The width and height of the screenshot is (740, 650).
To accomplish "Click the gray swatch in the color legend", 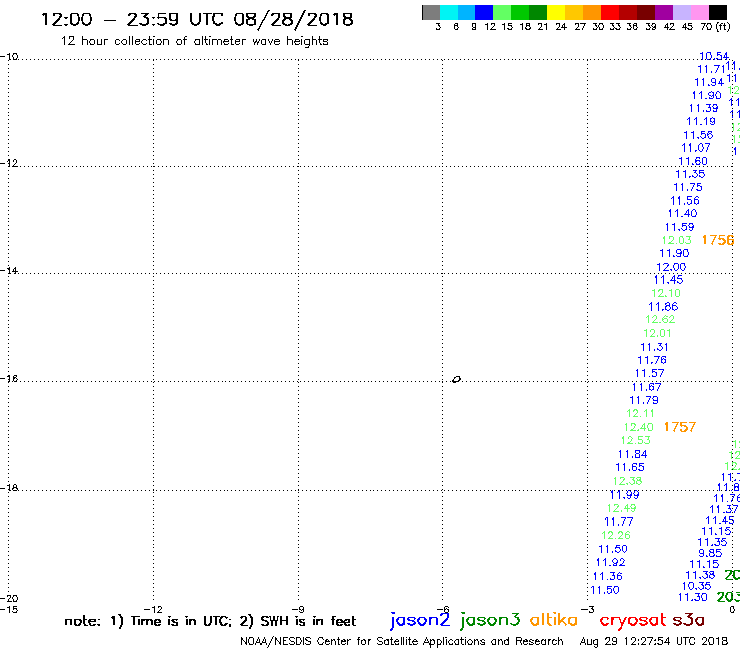I will pyautogui.click(x=431, y=12).
